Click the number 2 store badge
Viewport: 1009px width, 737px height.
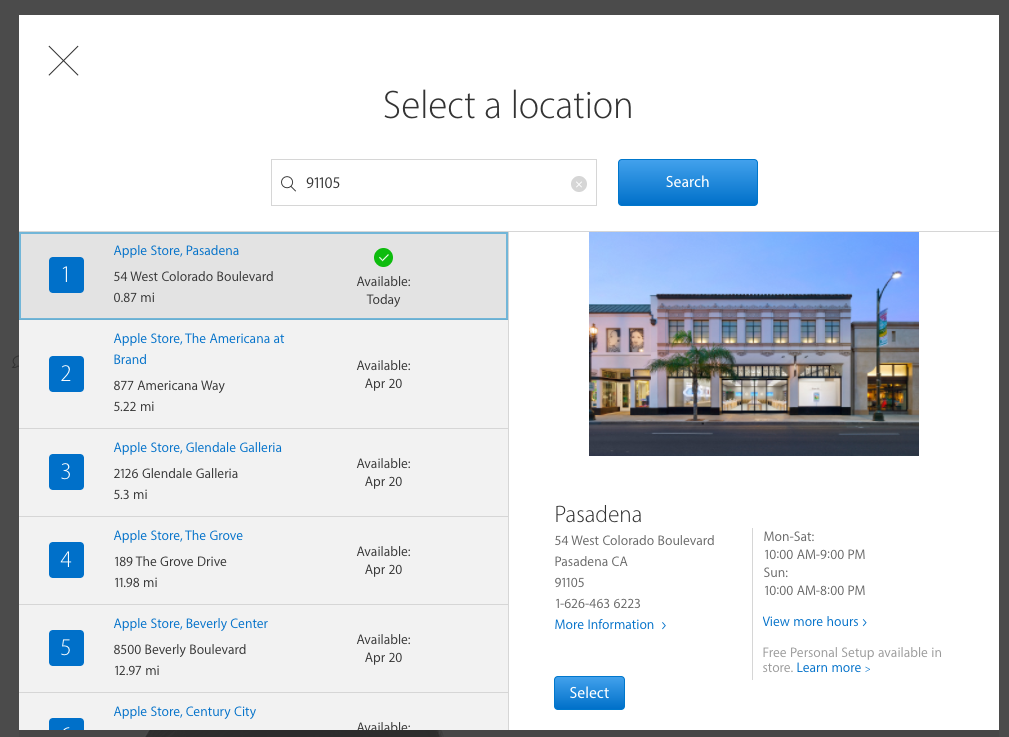point(66,374)
